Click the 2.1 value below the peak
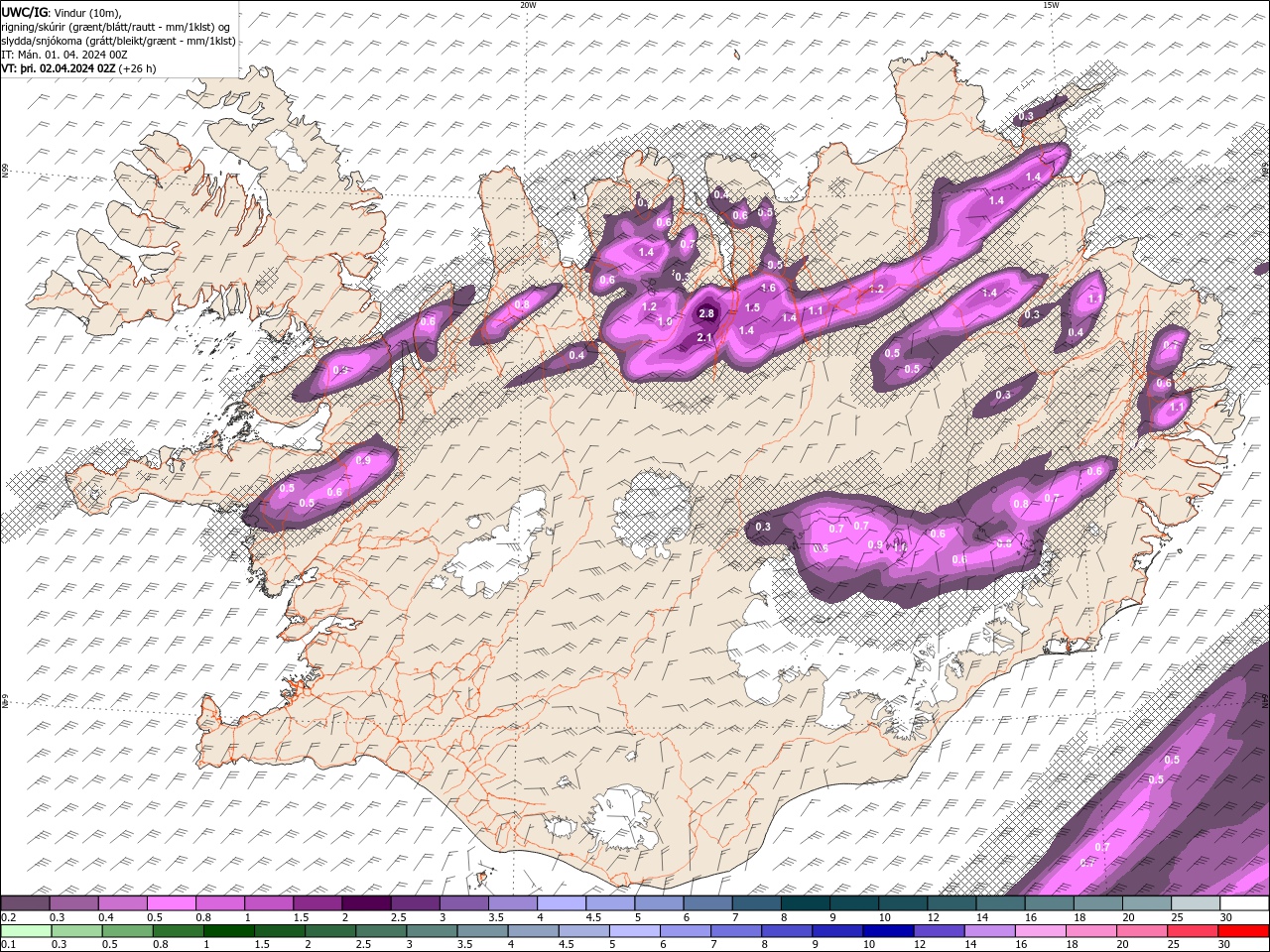The width and height of the screenshot is (1270, 952). (705, 338)
